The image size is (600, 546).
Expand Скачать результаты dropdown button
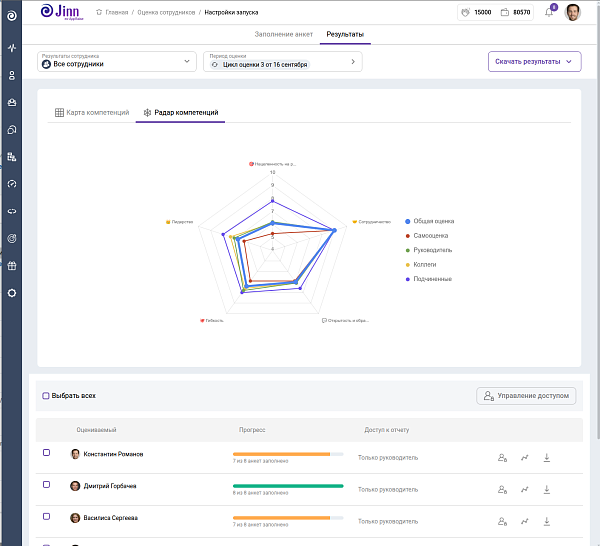[x=535, y=62]
